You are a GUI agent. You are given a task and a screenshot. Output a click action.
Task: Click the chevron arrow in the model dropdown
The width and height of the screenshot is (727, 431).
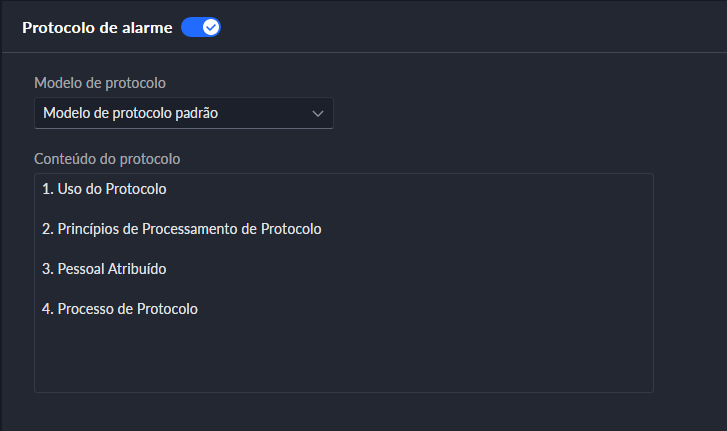318,113
